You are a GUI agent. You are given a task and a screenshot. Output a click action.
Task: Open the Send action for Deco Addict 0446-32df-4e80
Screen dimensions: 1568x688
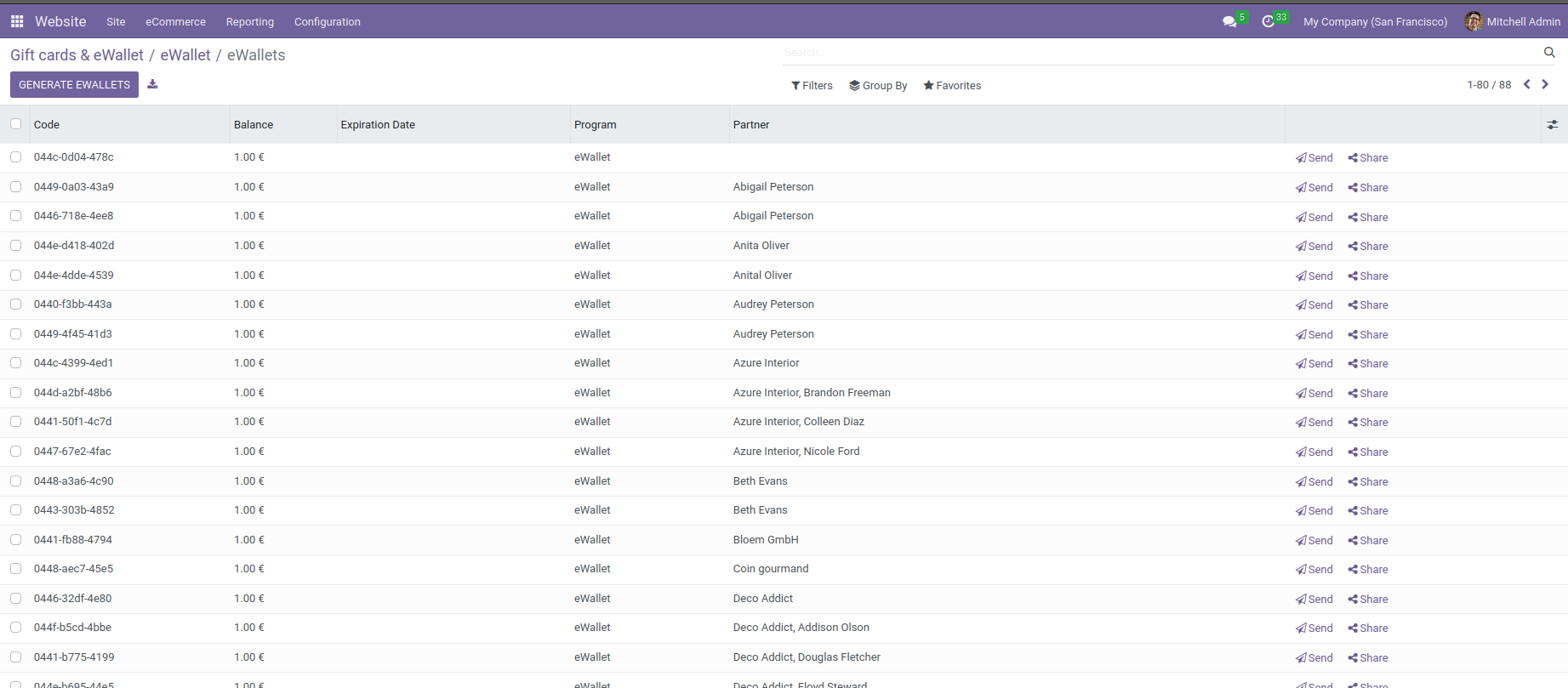pyautogui.click(x=1314, y=600)
